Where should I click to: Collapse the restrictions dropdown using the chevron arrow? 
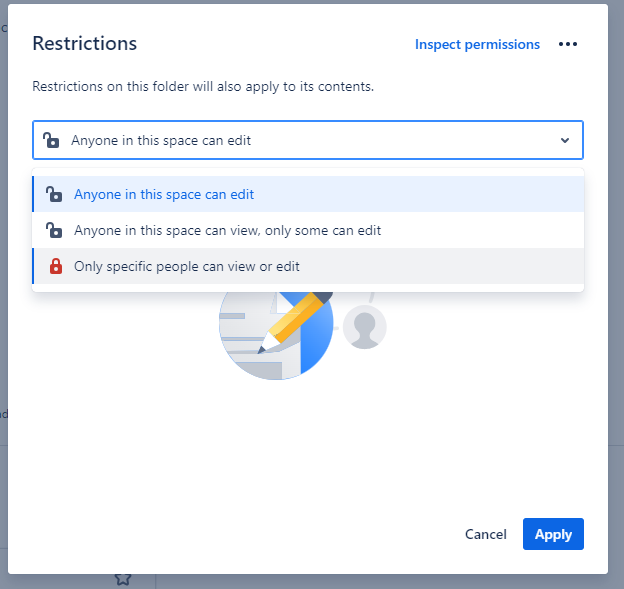pyautogui.click(x=565, y=141)
